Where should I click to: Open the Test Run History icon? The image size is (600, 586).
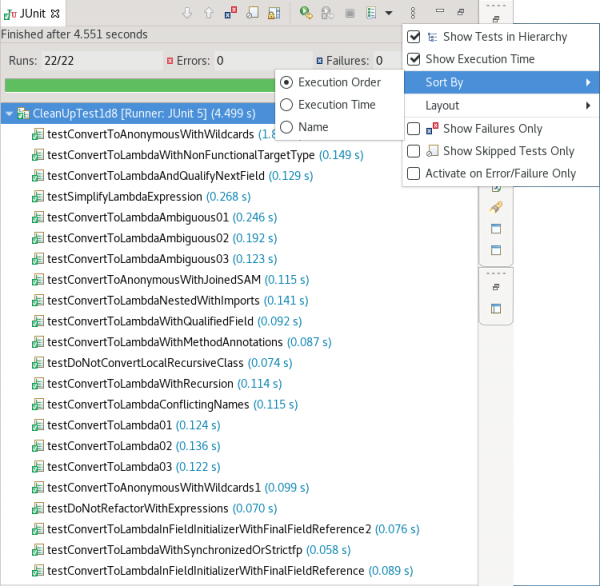click(372, 13)
